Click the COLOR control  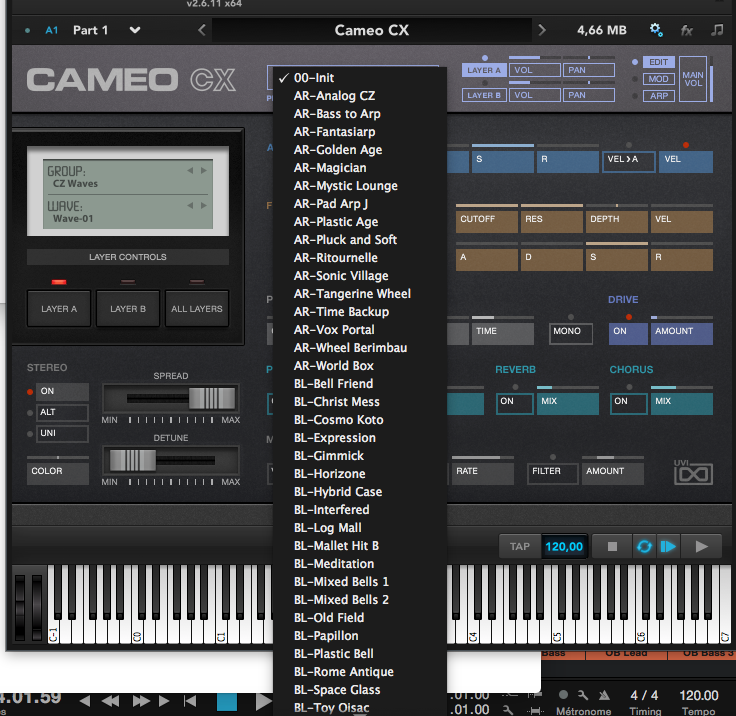pos(58,473)
